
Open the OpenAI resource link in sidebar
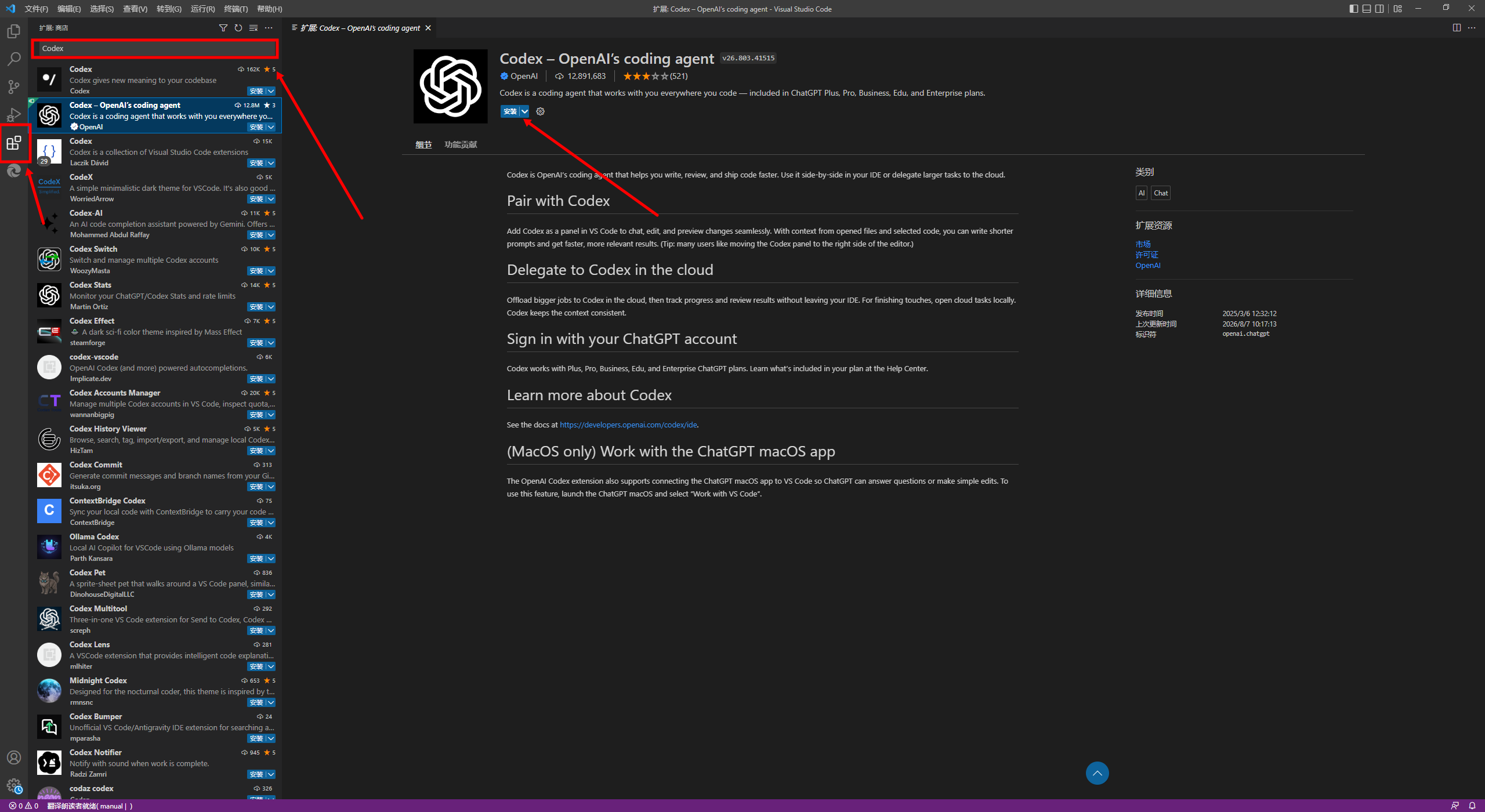tap(1148, 266)
